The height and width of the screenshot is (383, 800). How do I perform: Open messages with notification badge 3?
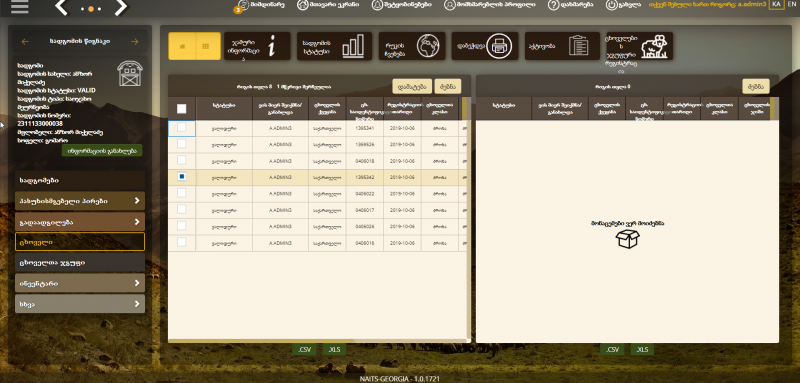[x=260, y=5]
